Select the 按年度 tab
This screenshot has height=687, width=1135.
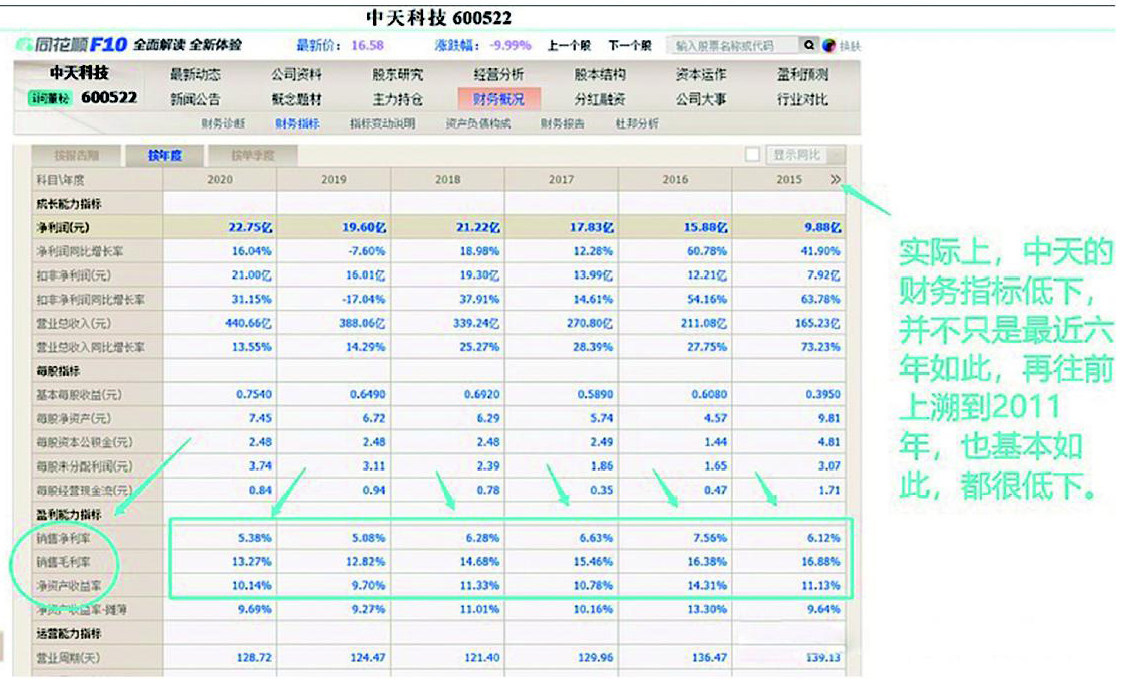pos(164,155)
